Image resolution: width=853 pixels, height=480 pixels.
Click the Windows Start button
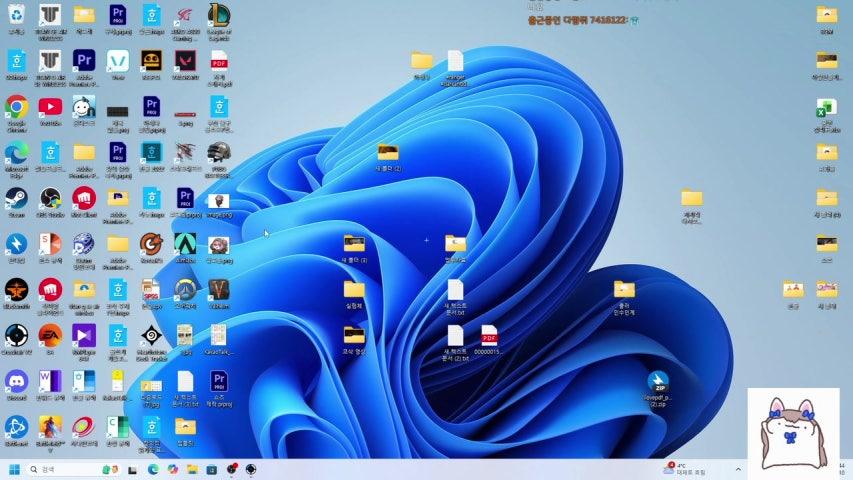15,469
